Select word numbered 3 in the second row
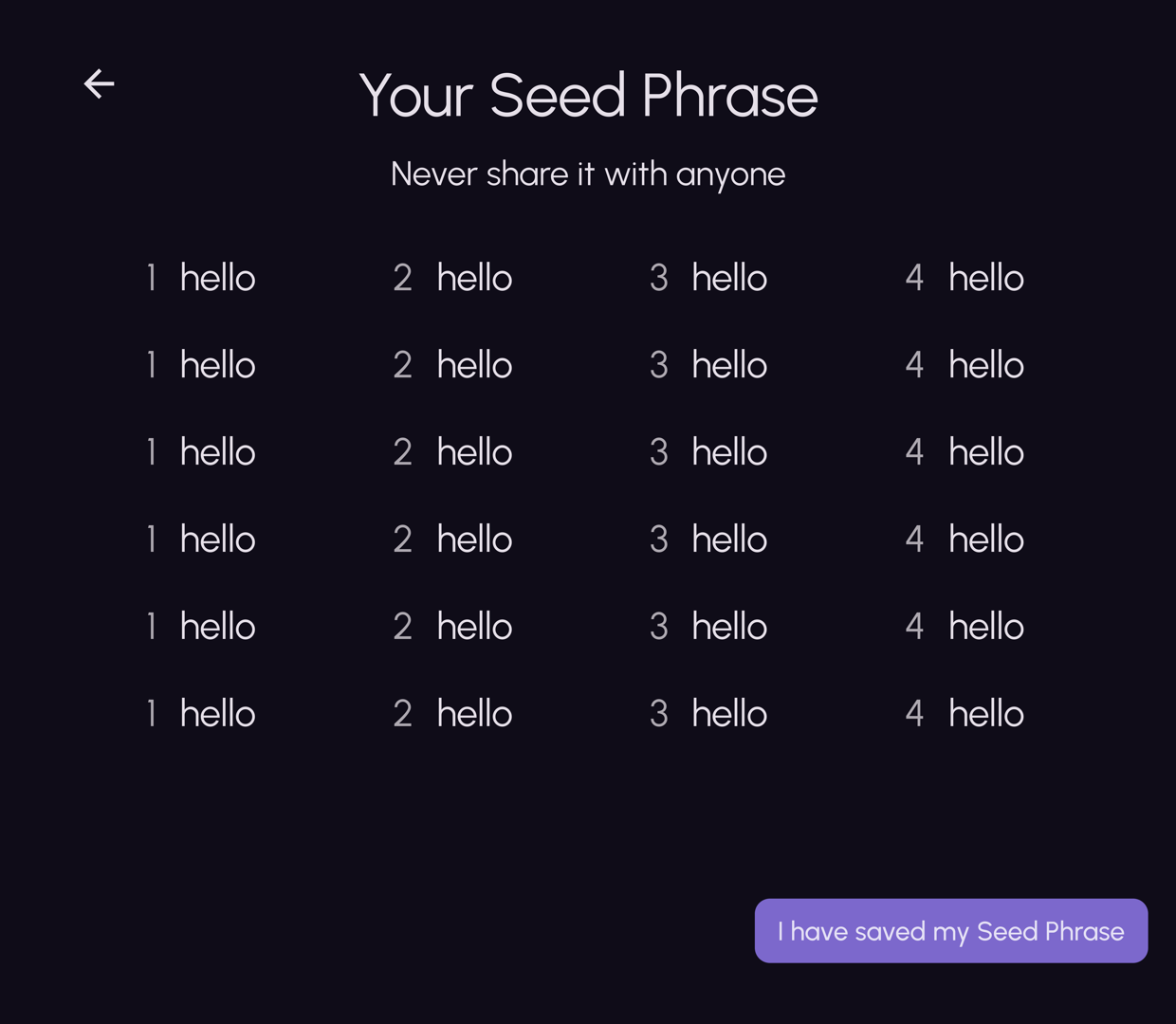Image resolution: width=1176 pixels, height=1024 pixels. tap(708, 365)
